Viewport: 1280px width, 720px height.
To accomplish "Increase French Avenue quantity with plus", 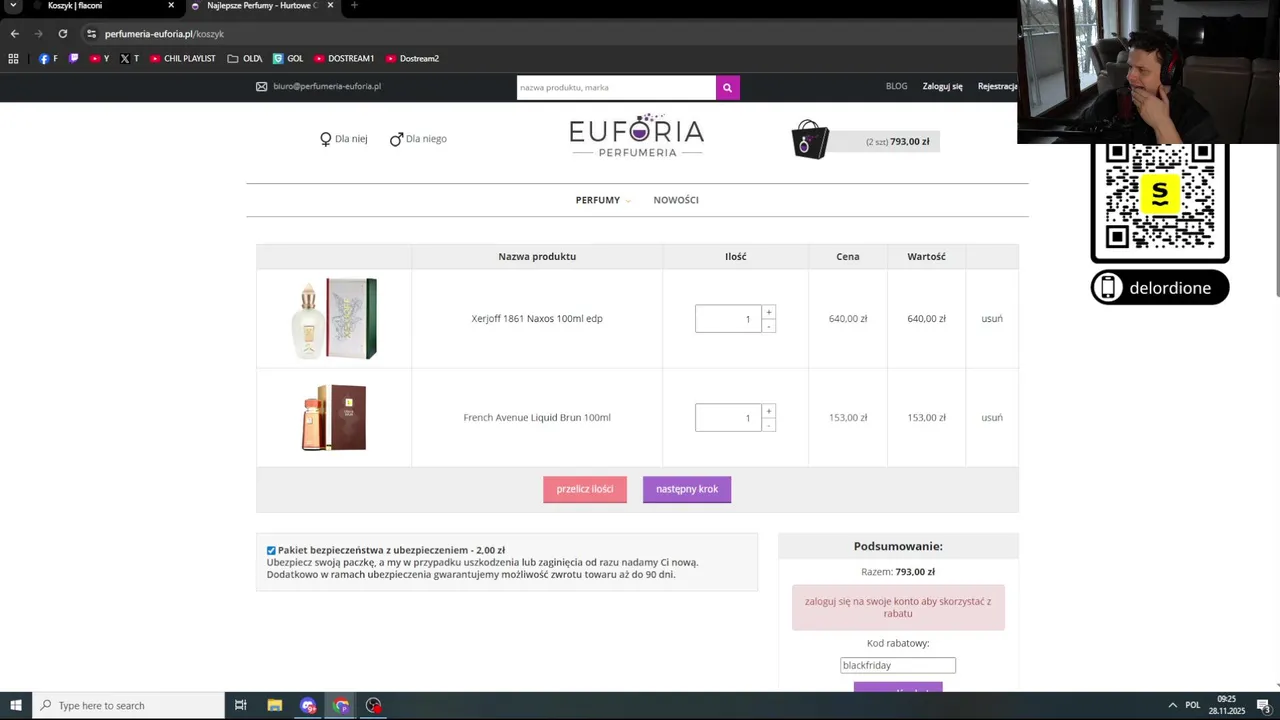I will 769,411.
